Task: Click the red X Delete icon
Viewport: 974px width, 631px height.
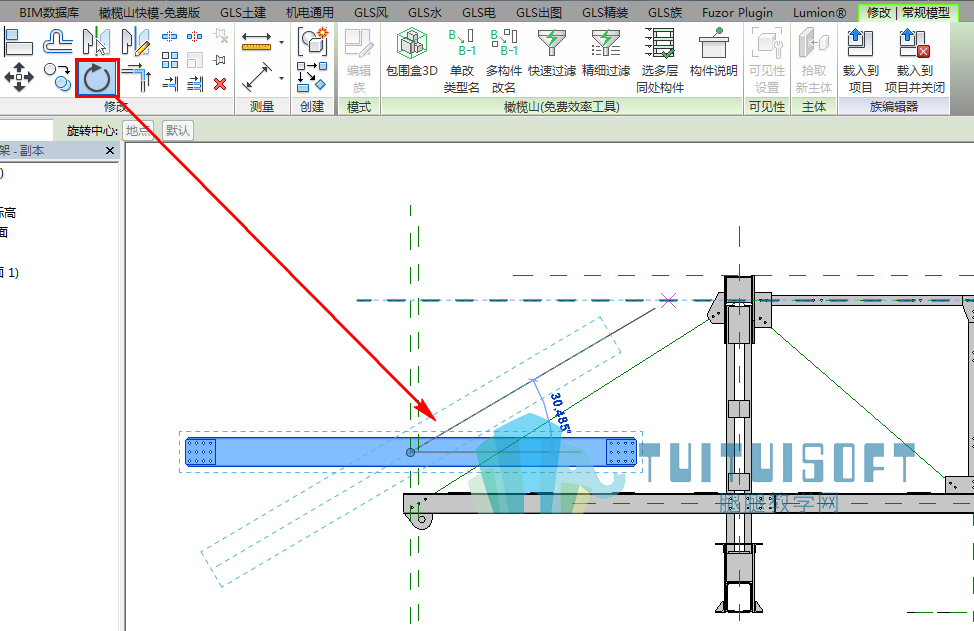Action: [x=220, y=84]
